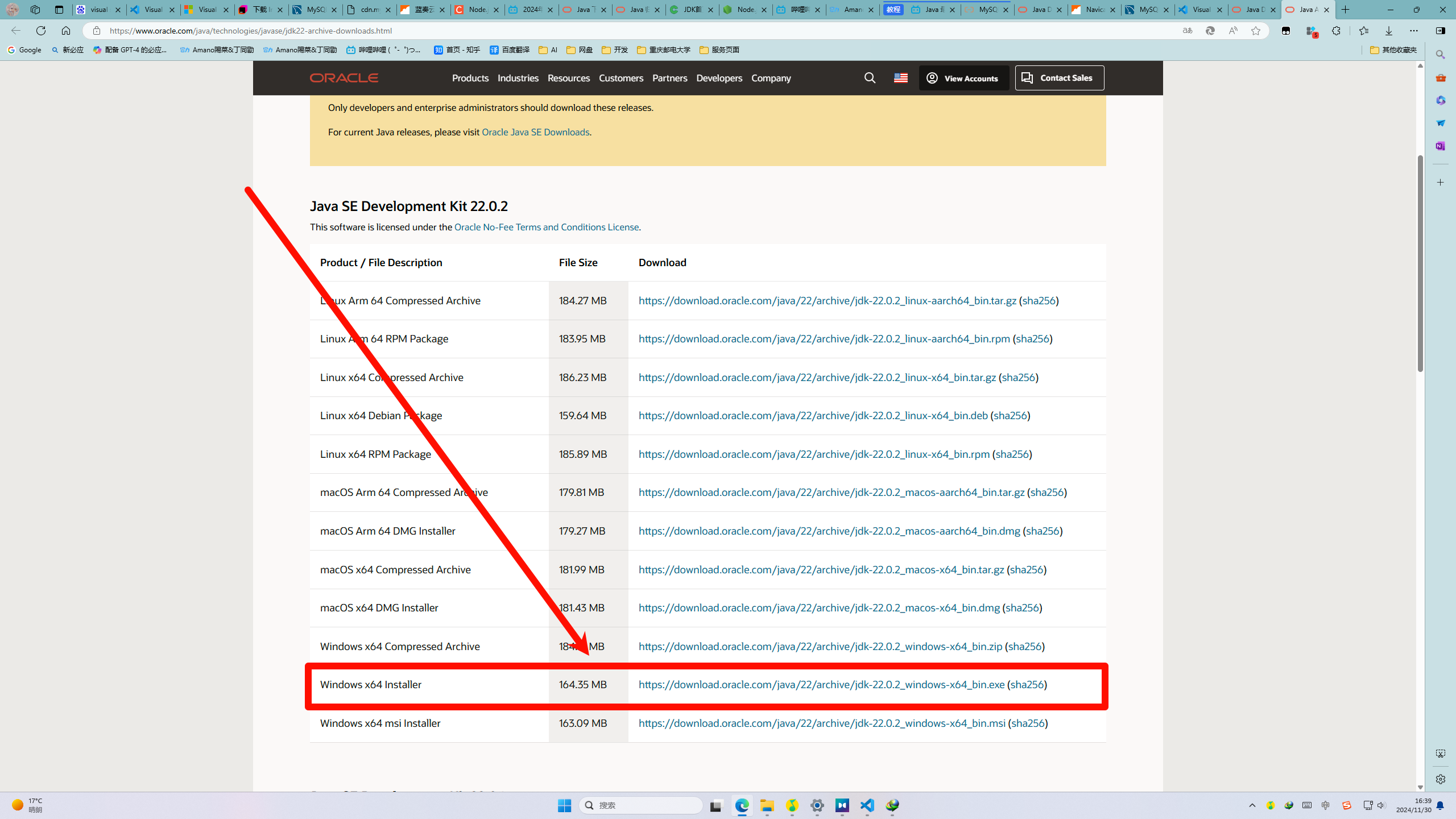Go to browser home page icon
The image size is (1456, 819).
tap(66, 31)
